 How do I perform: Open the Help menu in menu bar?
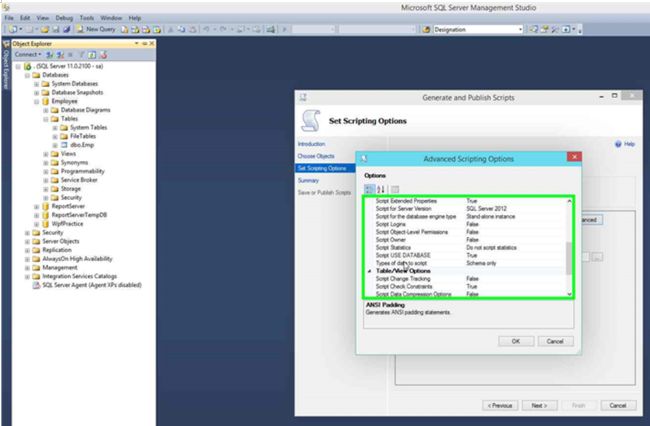(135, 18)
